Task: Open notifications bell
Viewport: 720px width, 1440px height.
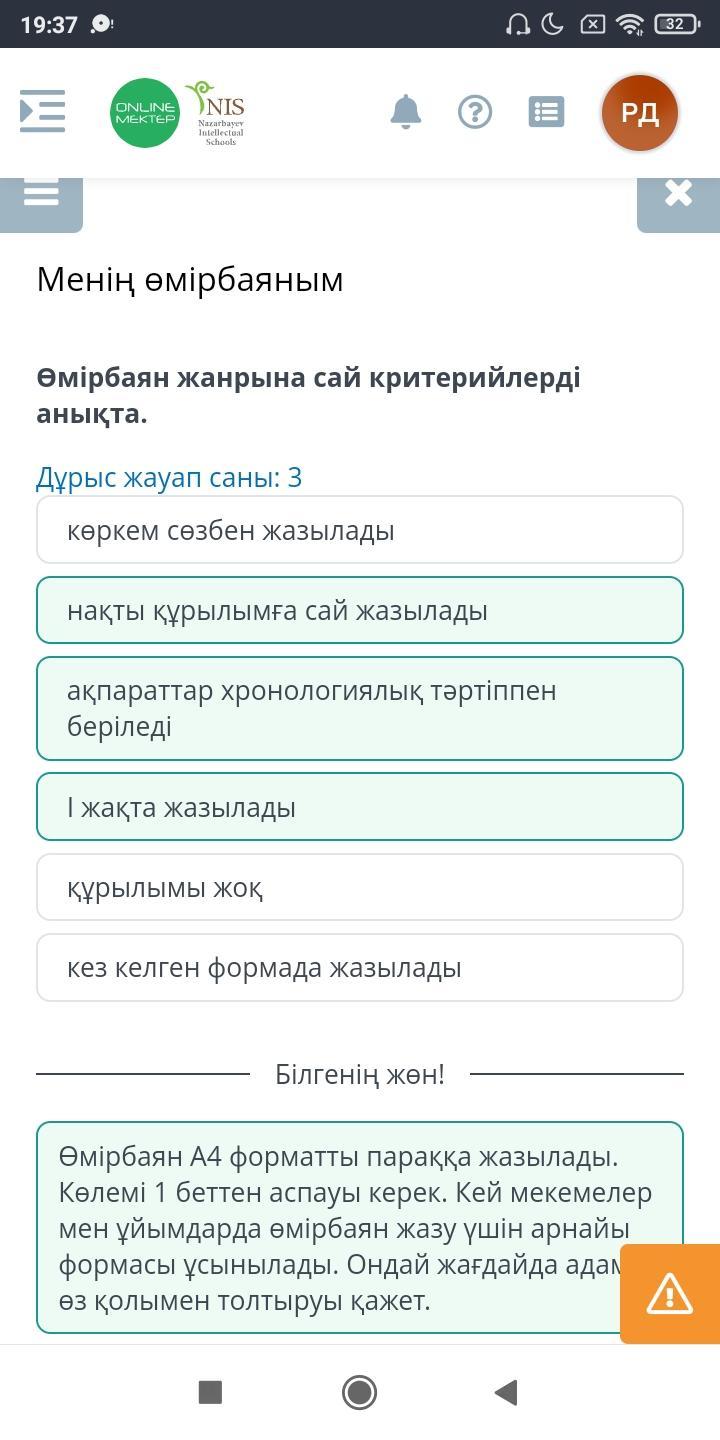Action: point(405,112)
